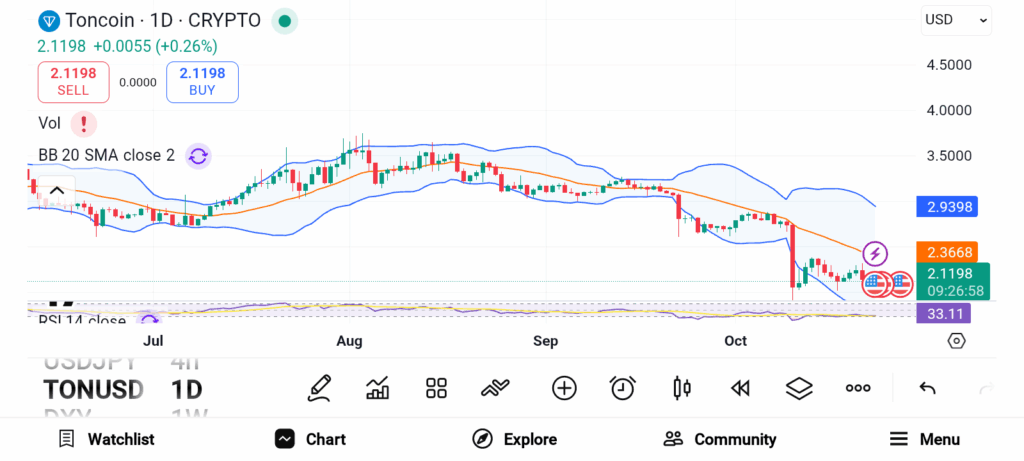Screen dimensions: 1024x461
Task: Open the chart type icon
Action: [378, 388]
